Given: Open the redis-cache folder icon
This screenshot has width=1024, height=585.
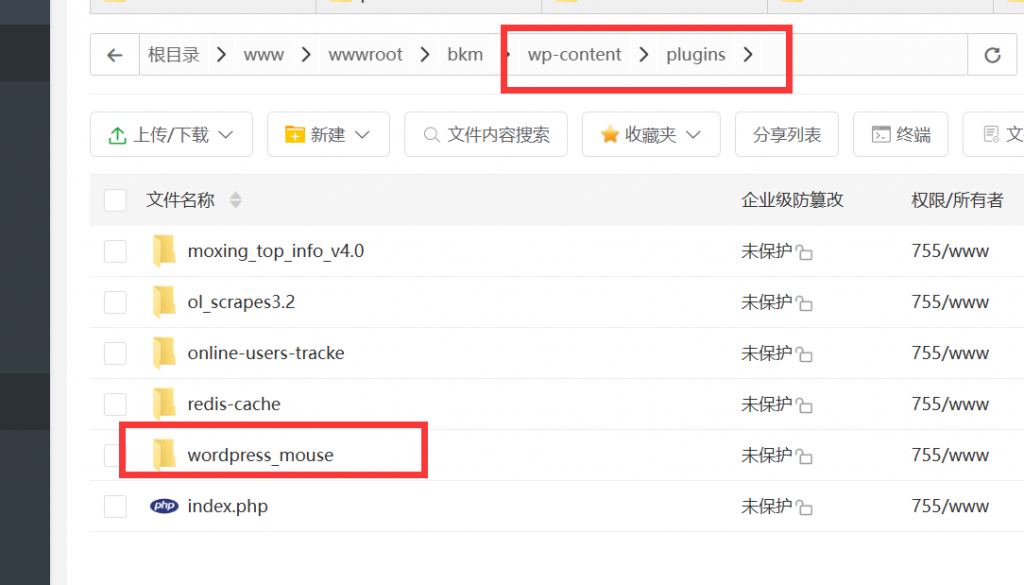Looking at the screenshot, I should (164, 403).
